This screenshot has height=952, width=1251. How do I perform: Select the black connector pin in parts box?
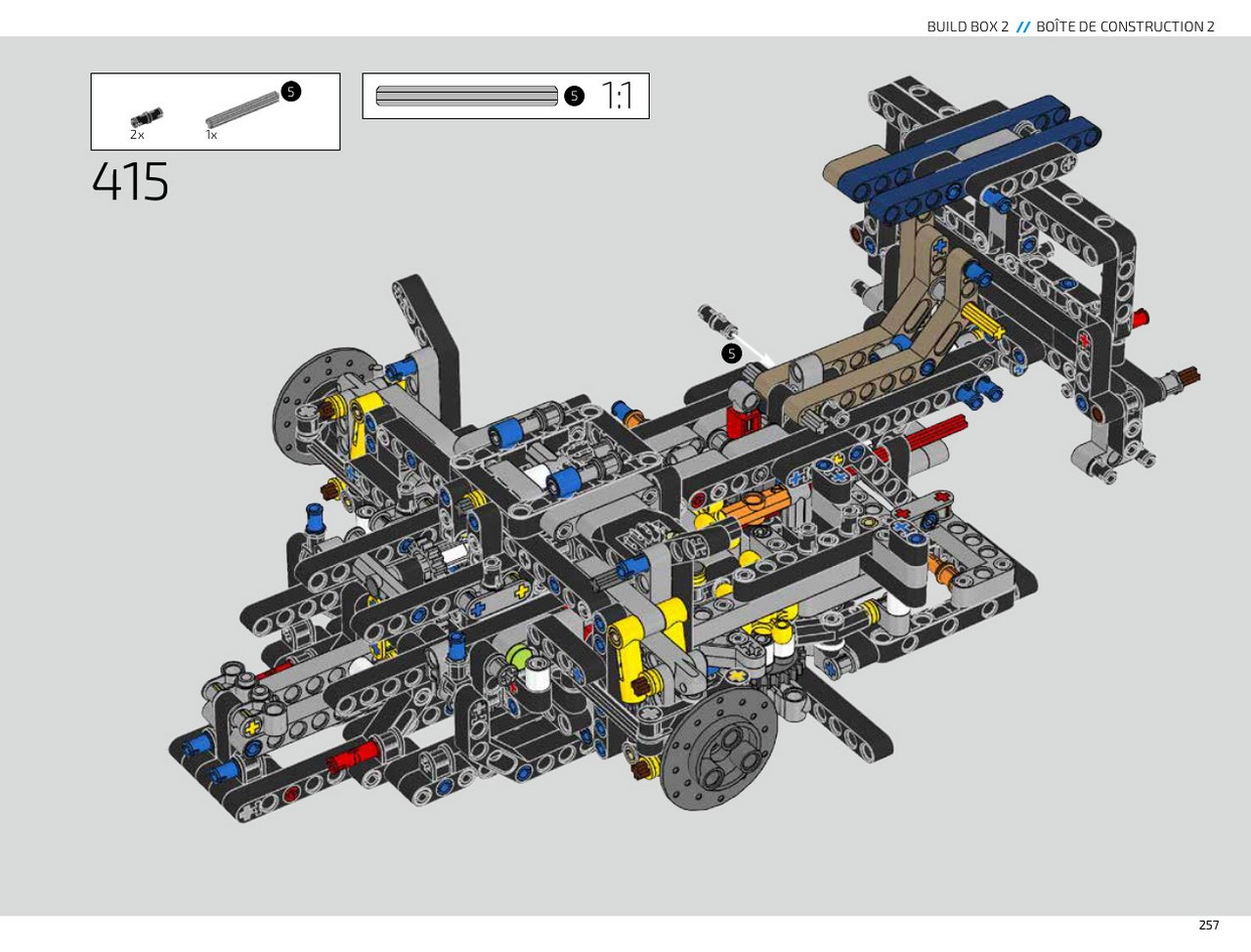click(147, 119)
